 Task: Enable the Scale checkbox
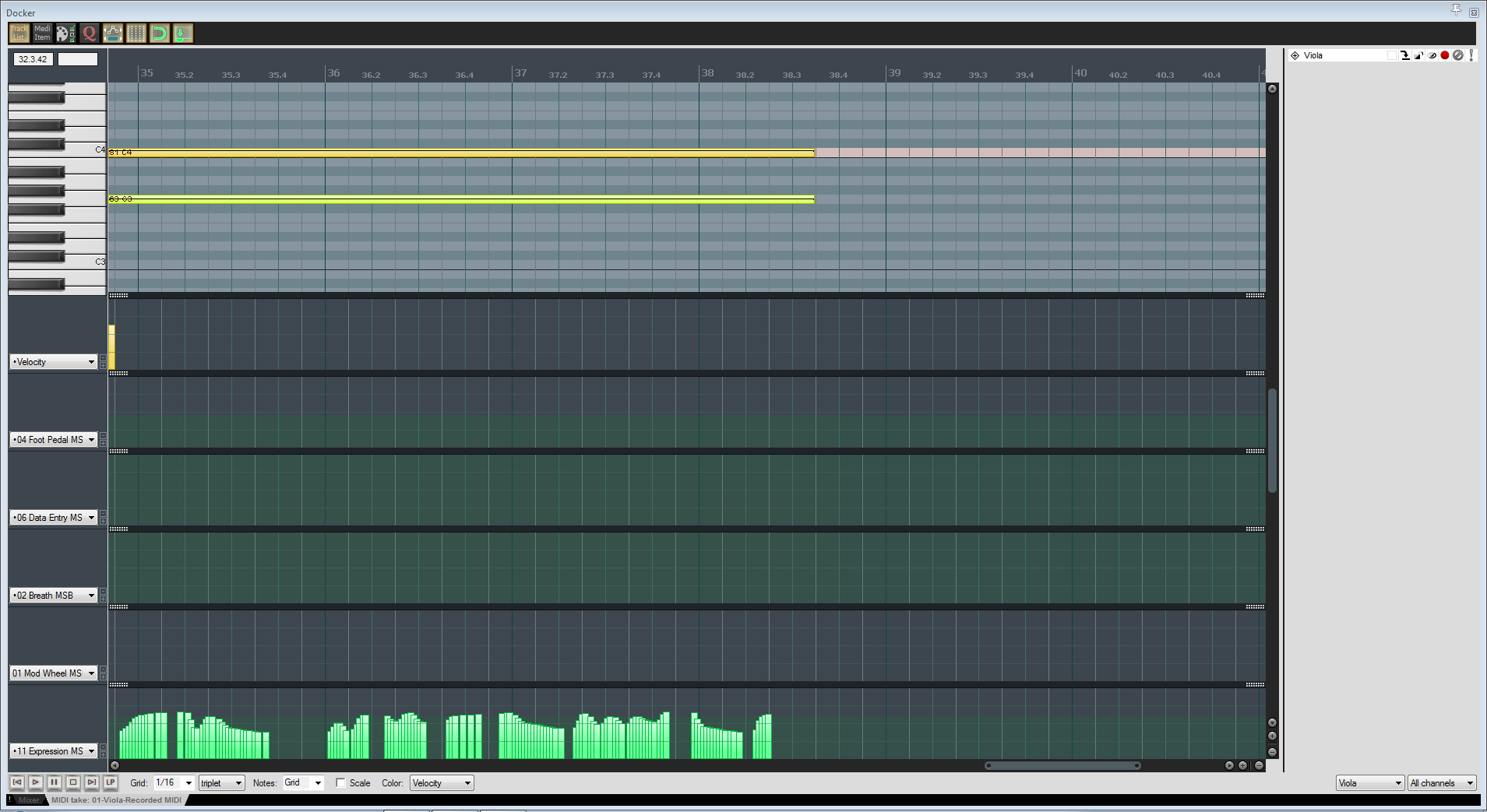(x=340, y=783)
